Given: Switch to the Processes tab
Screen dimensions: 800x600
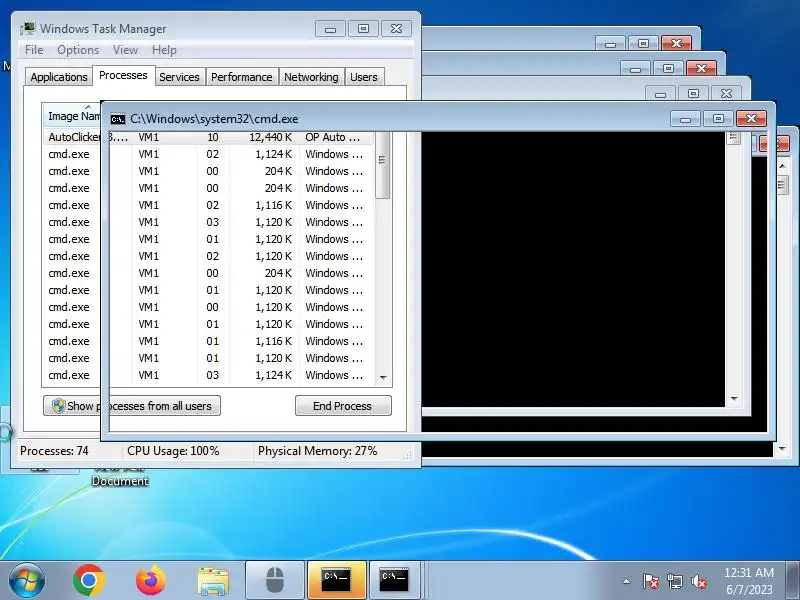Looking at the screenshot, I should pos(123,76).
